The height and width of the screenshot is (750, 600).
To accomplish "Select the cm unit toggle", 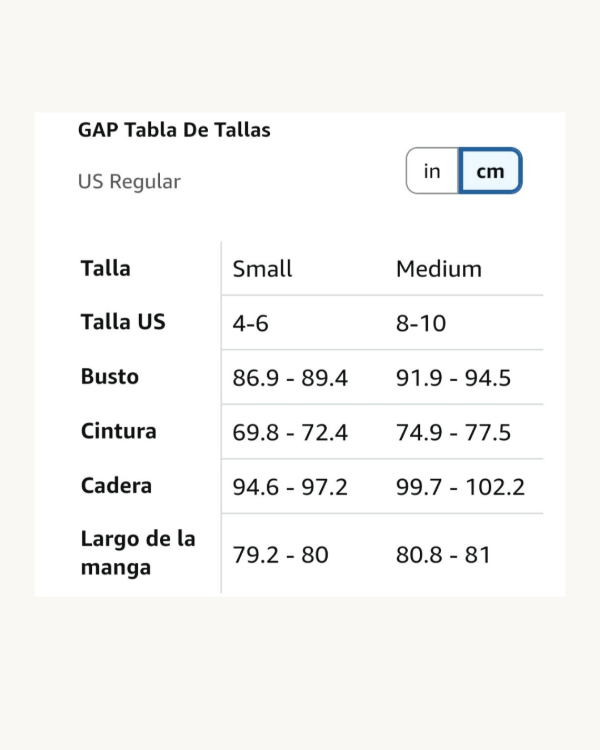I will (490, 171).
